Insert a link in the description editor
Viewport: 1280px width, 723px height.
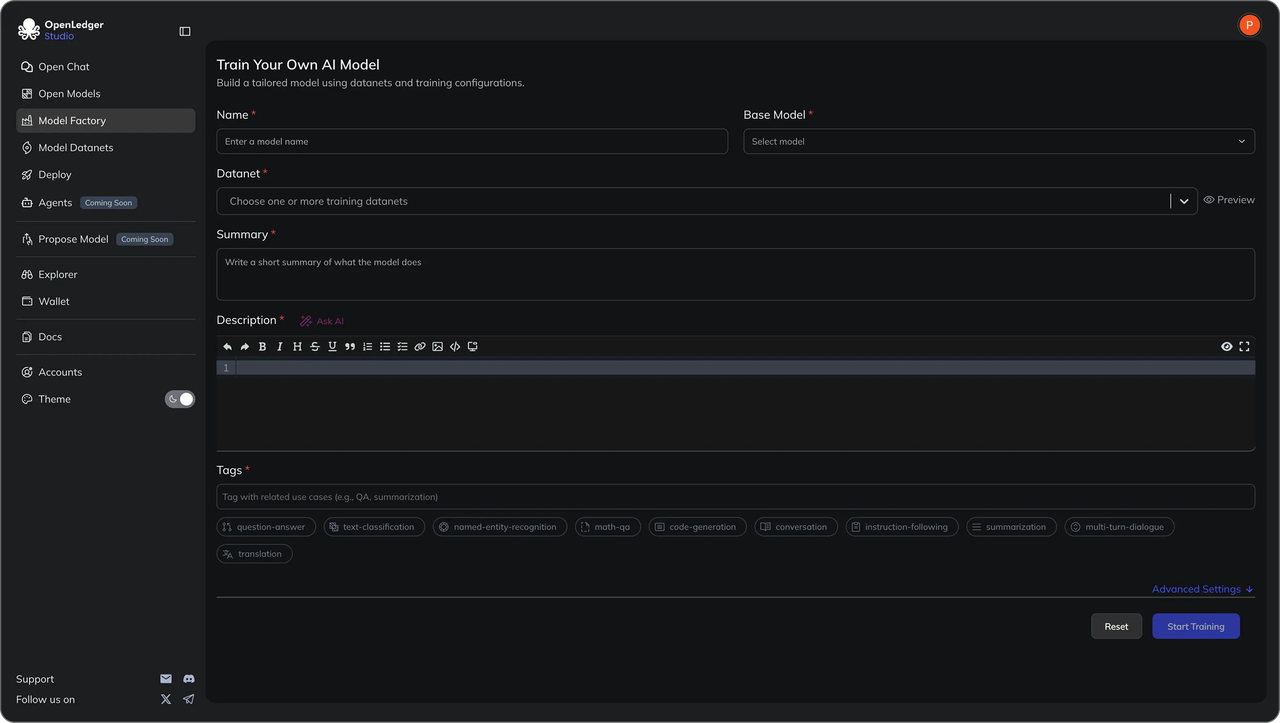[x=420, y=346]
